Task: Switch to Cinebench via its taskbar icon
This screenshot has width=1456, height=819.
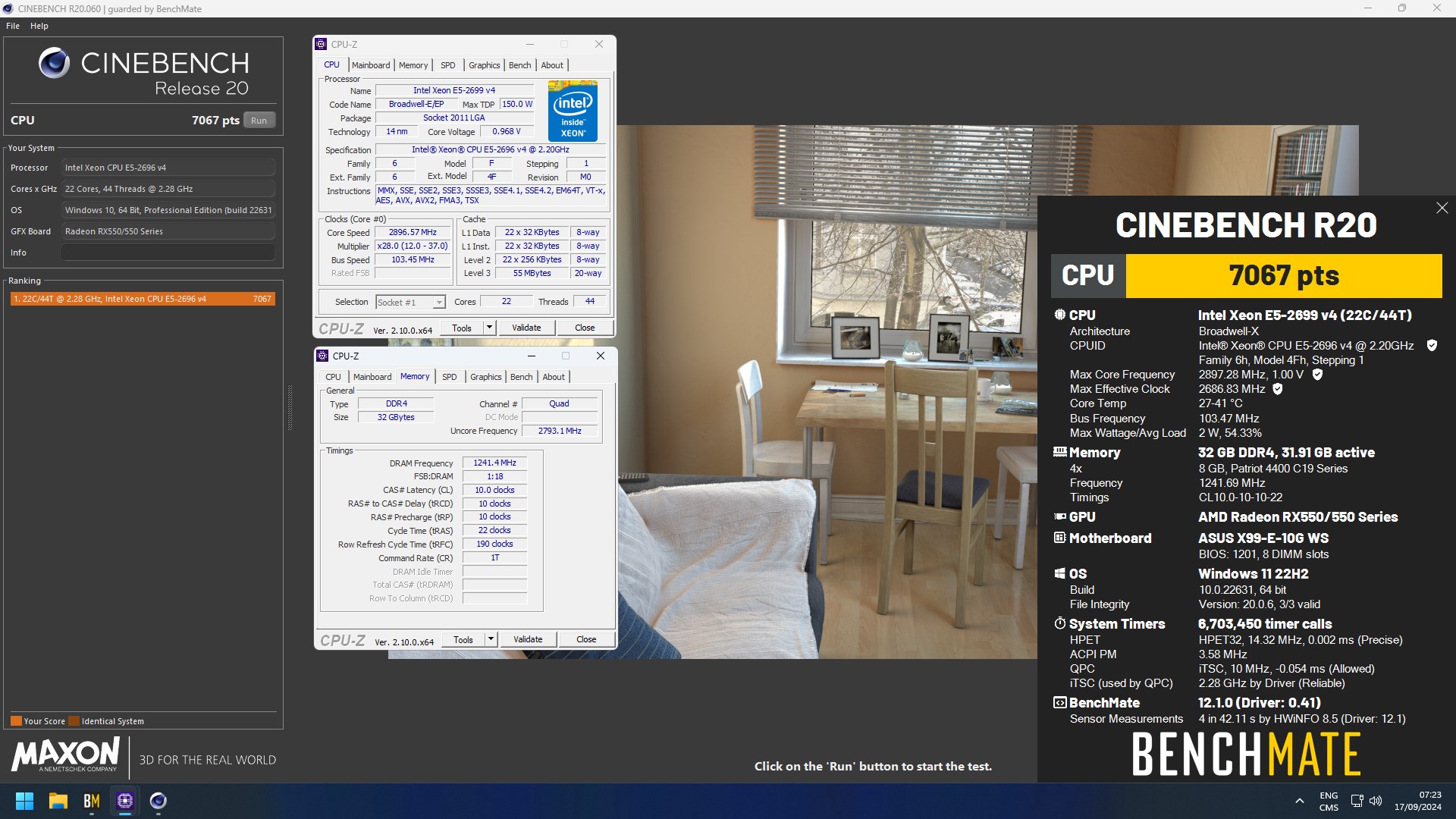Action: pos(158,801)
